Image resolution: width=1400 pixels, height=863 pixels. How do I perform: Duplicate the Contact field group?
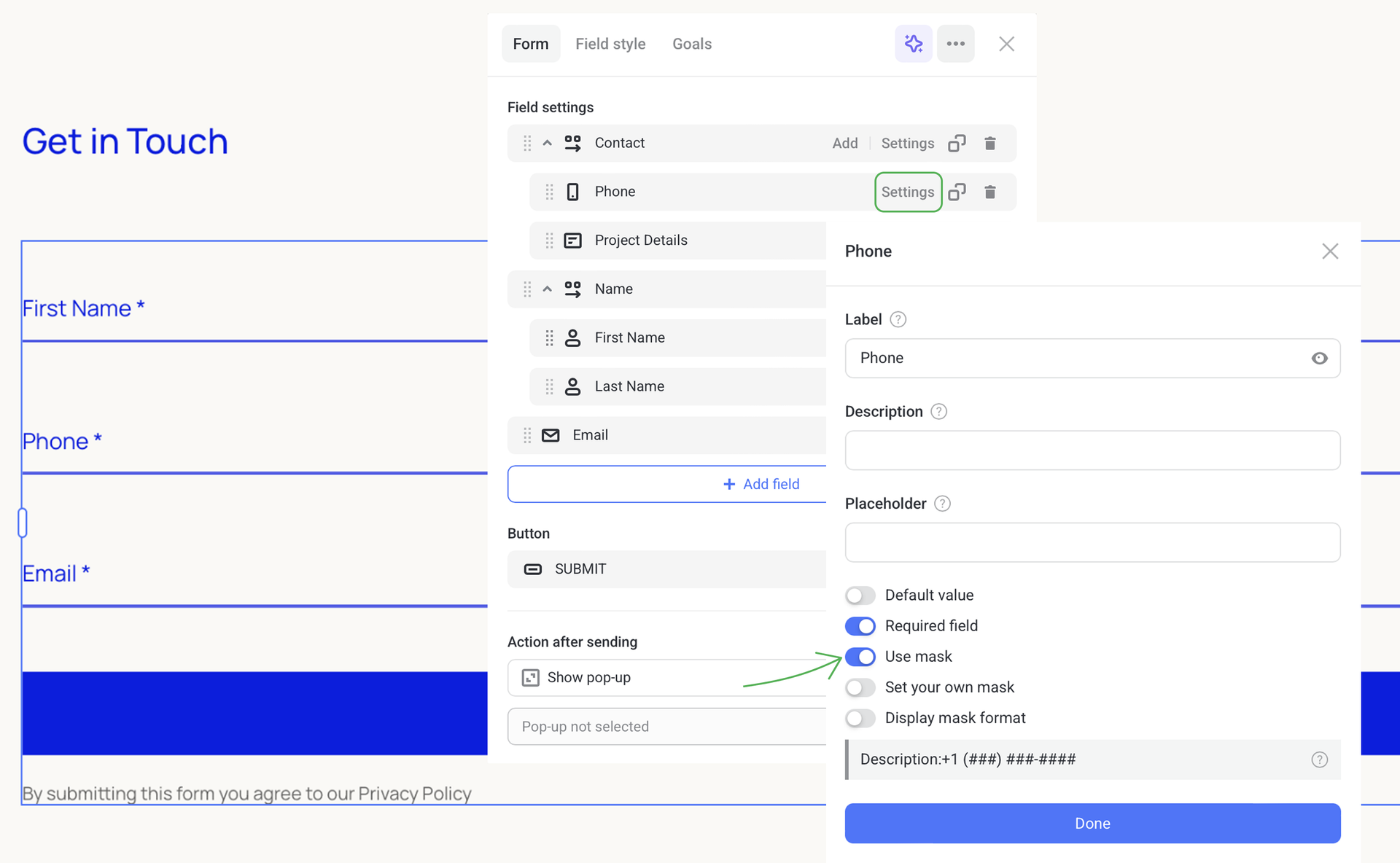pos(957,143)
